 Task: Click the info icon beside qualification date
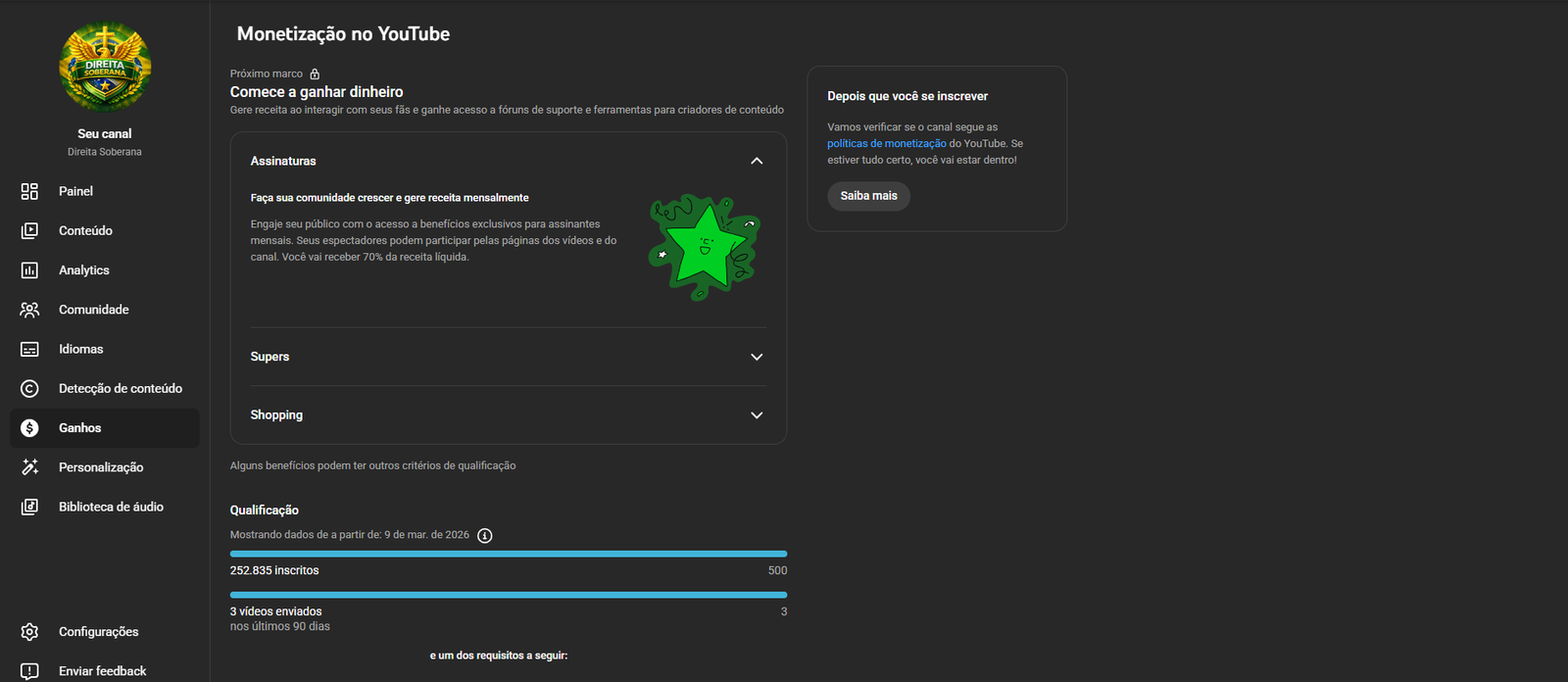click(485, 535)
